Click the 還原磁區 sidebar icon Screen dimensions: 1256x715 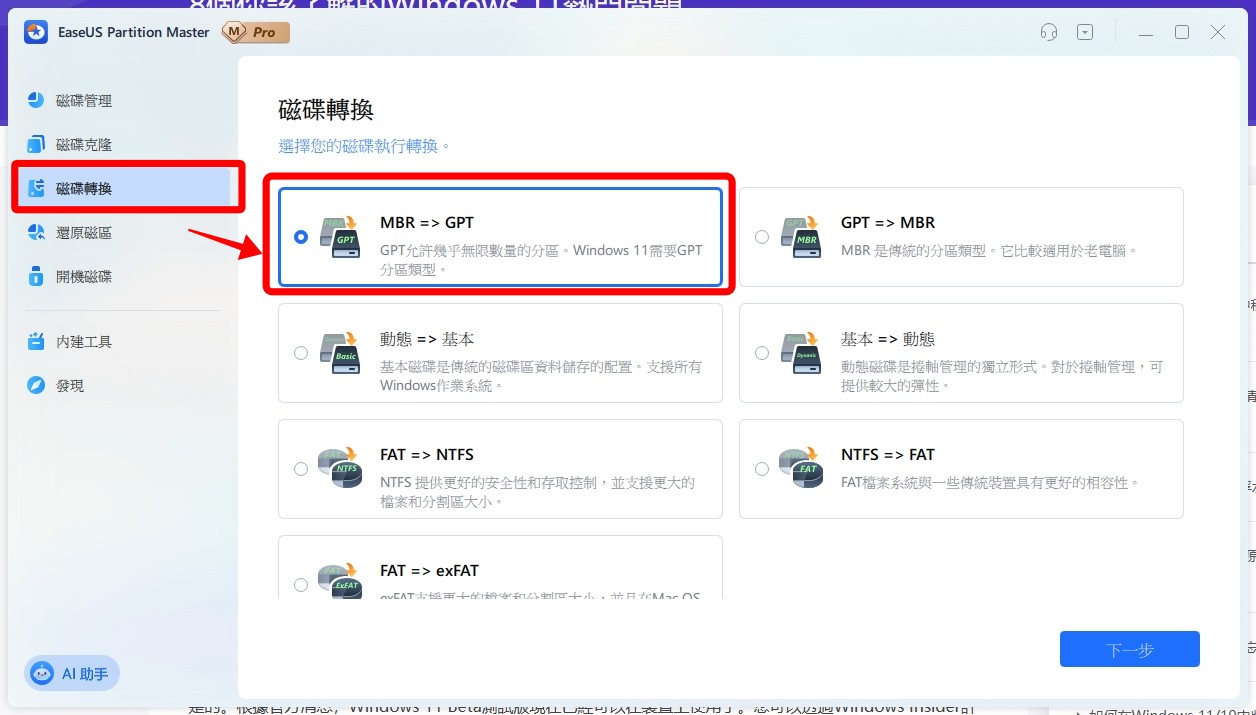click(x=36, y=232)
